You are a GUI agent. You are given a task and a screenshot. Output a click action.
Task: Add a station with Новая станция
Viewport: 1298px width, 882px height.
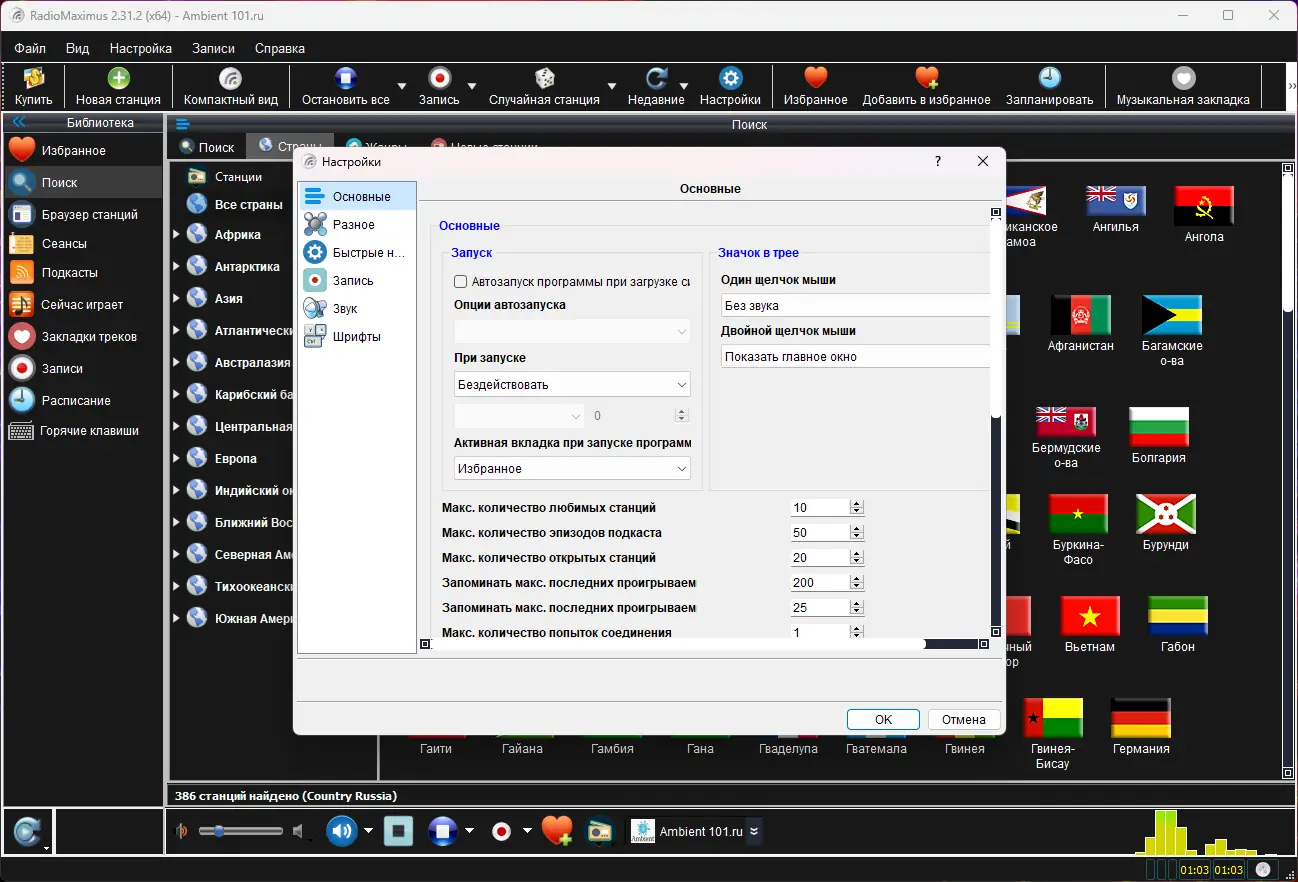click(x=118, y=86)
